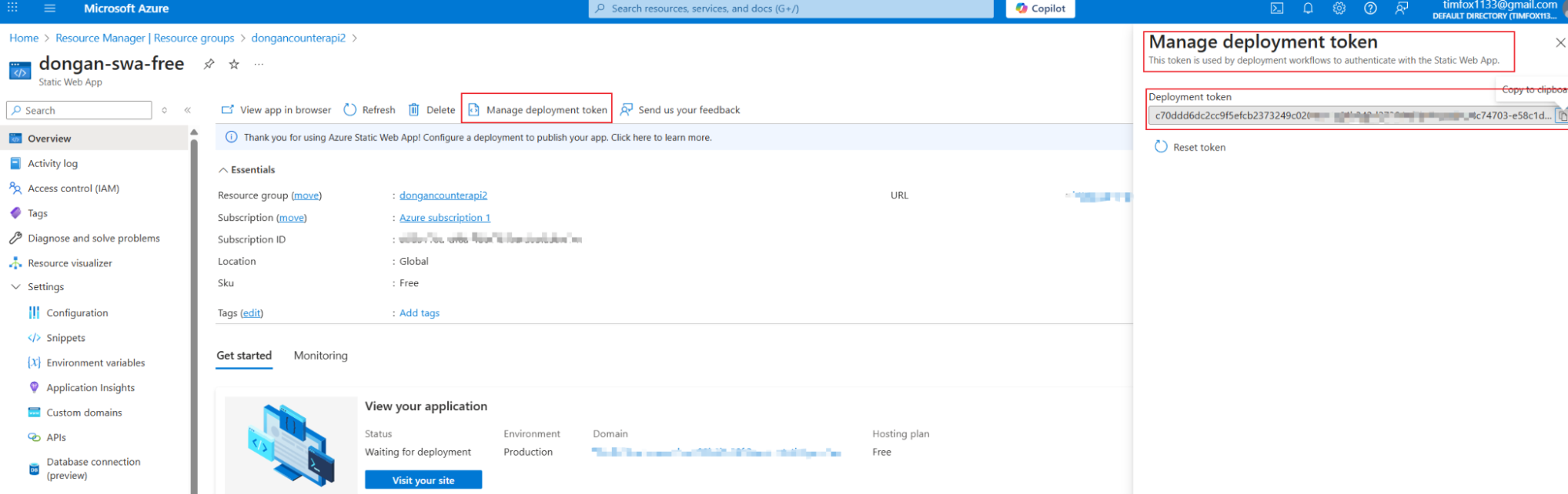Viewport: 1568px width, 494px height.
Task: Select Overview in the sidebar
Action: click(94, 139)
